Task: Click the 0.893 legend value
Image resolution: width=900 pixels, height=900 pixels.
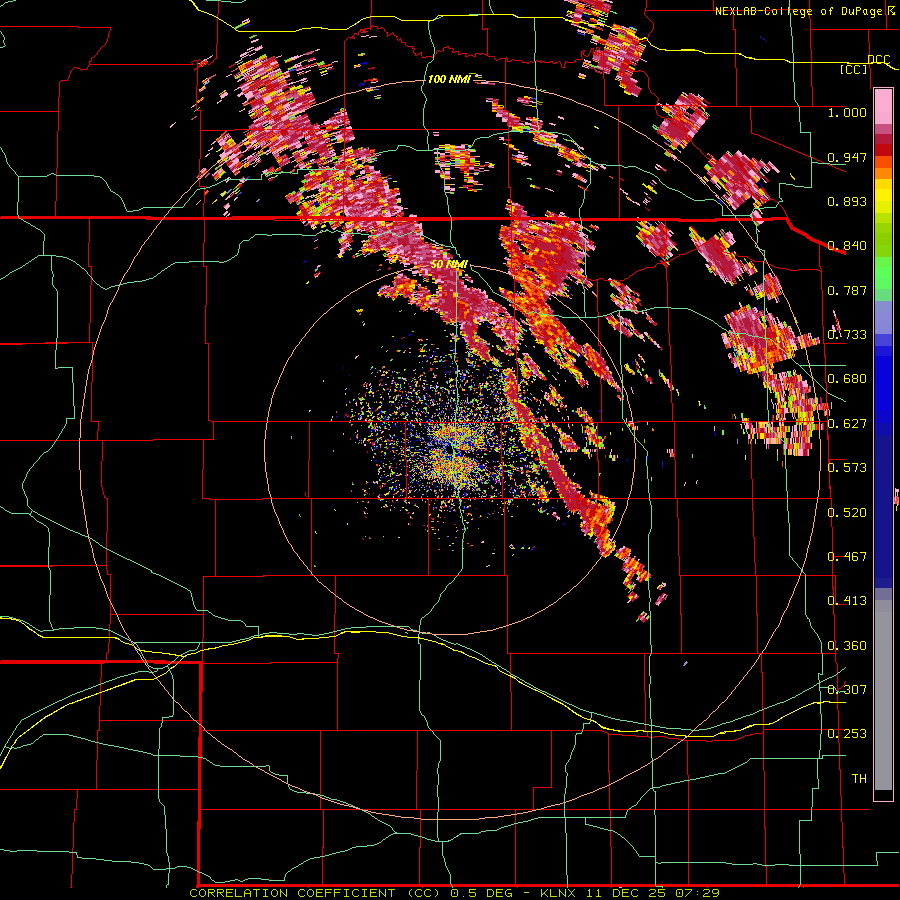Action: (847, 201)
